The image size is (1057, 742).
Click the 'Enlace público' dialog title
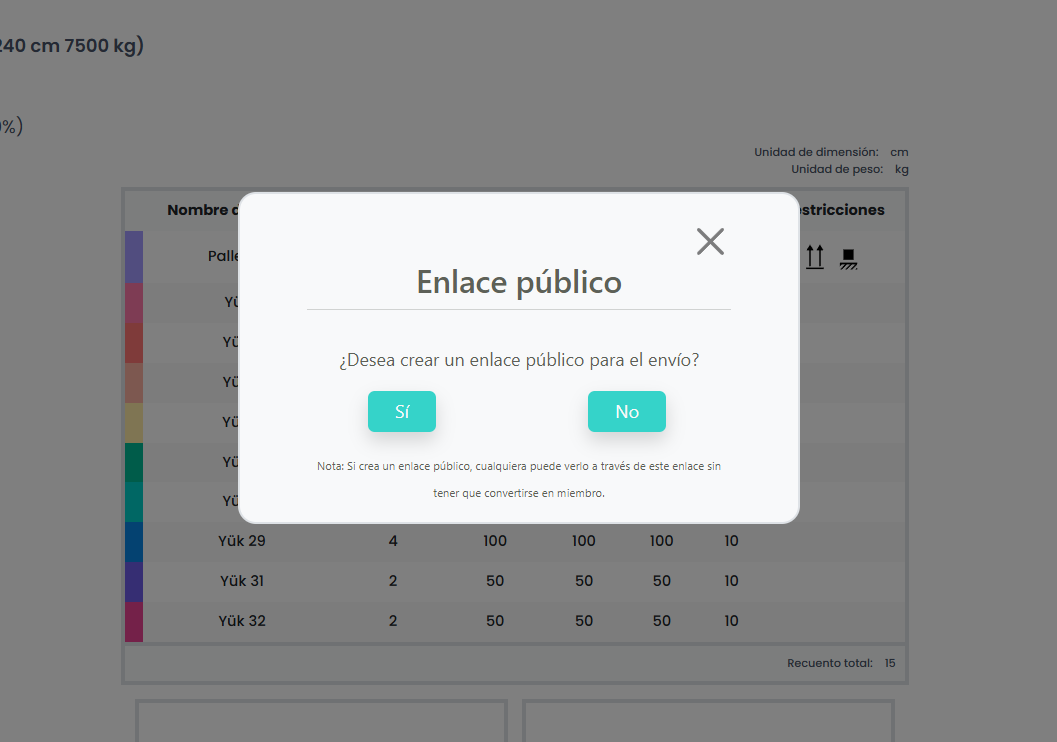518,282
